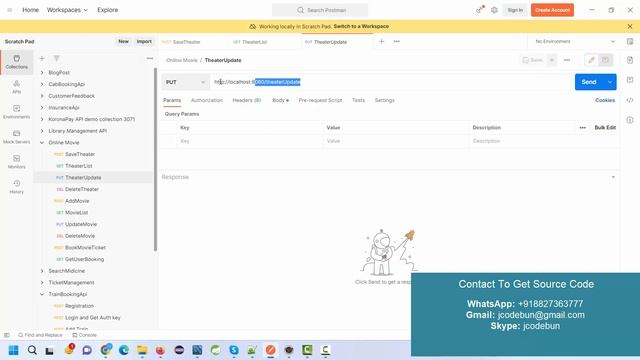The width and height of the screenshot is (640, 360).
Task: Open the Workspaces dropdown menu
Action: click(x=67, y=10)
